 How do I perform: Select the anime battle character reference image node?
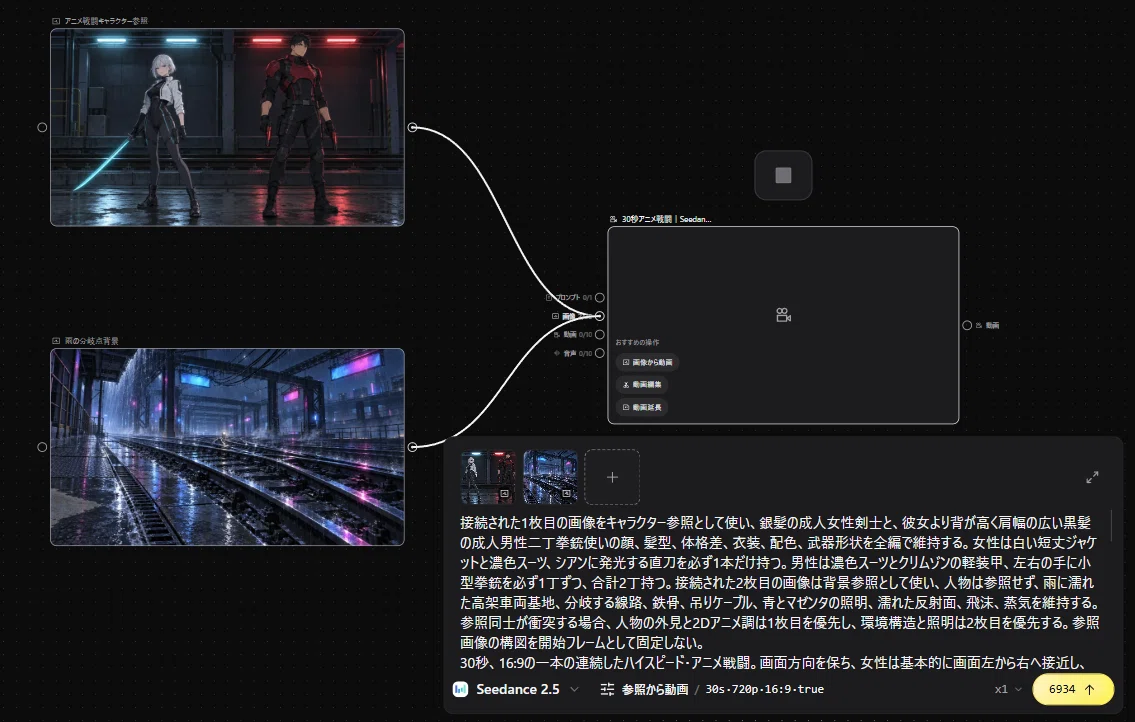click(227, 127)
